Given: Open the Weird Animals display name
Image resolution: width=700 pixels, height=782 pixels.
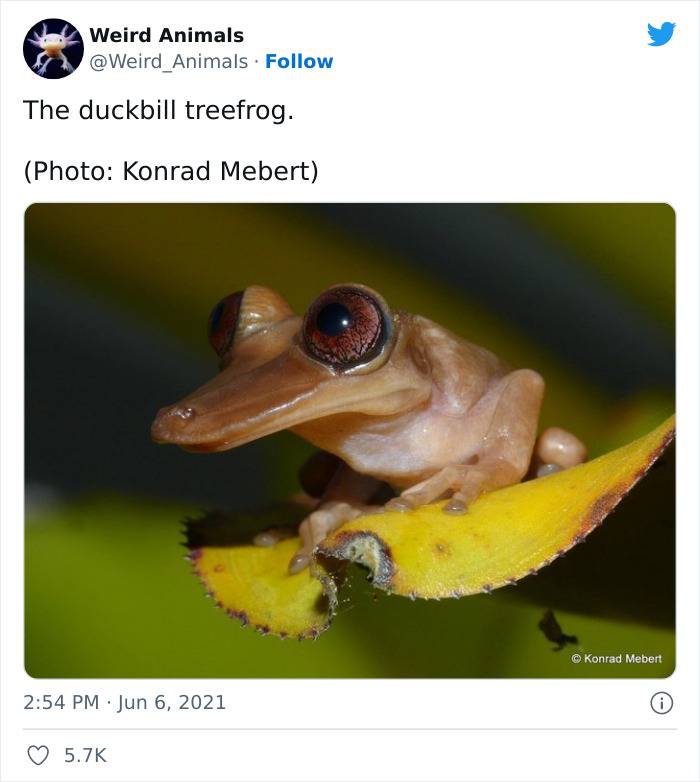Looking at the screenshot, I should coord(167,35).
